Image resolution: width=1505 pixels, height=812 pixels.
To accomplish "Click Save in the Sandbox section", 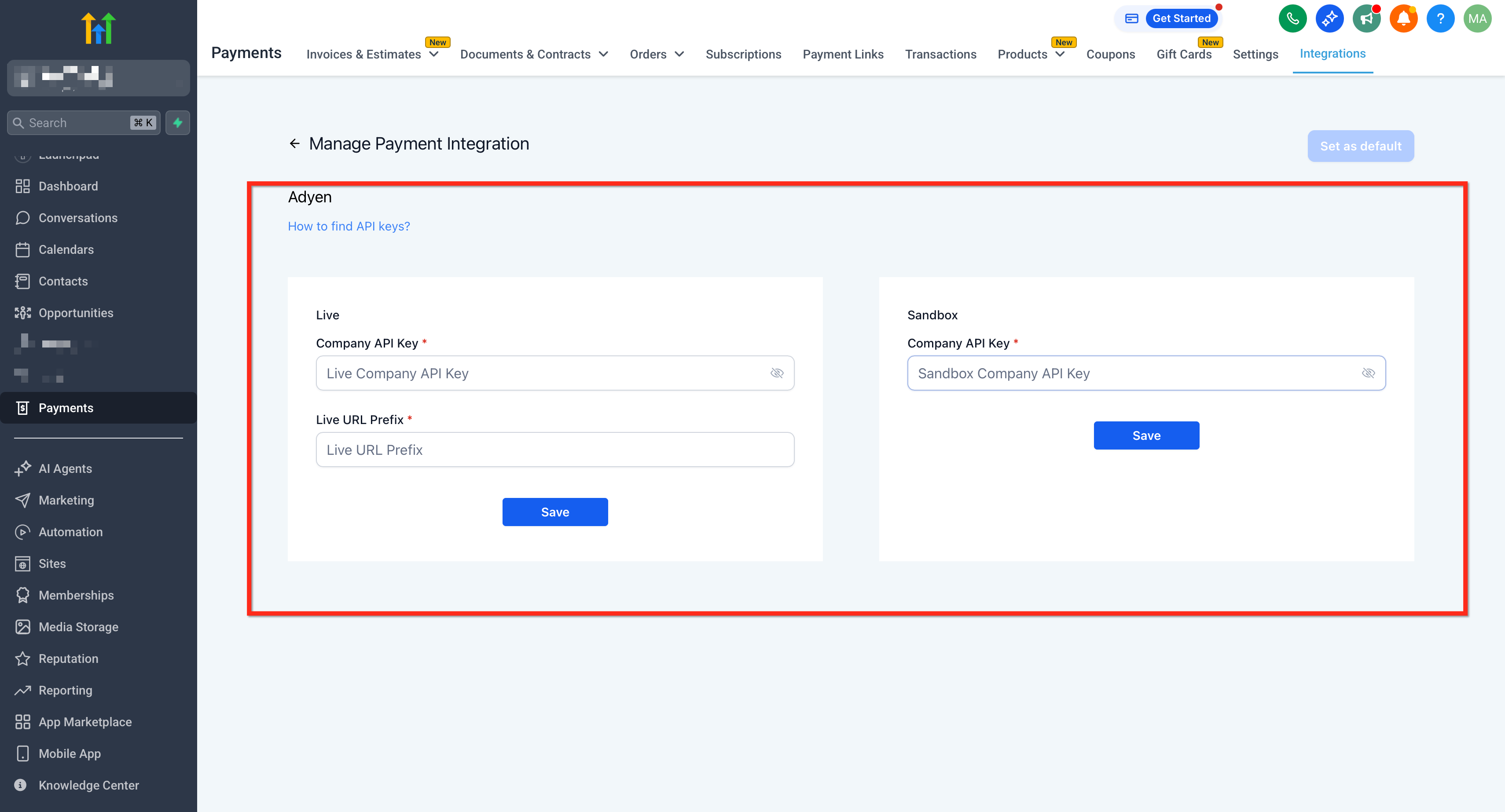I will click(1146, 435).
